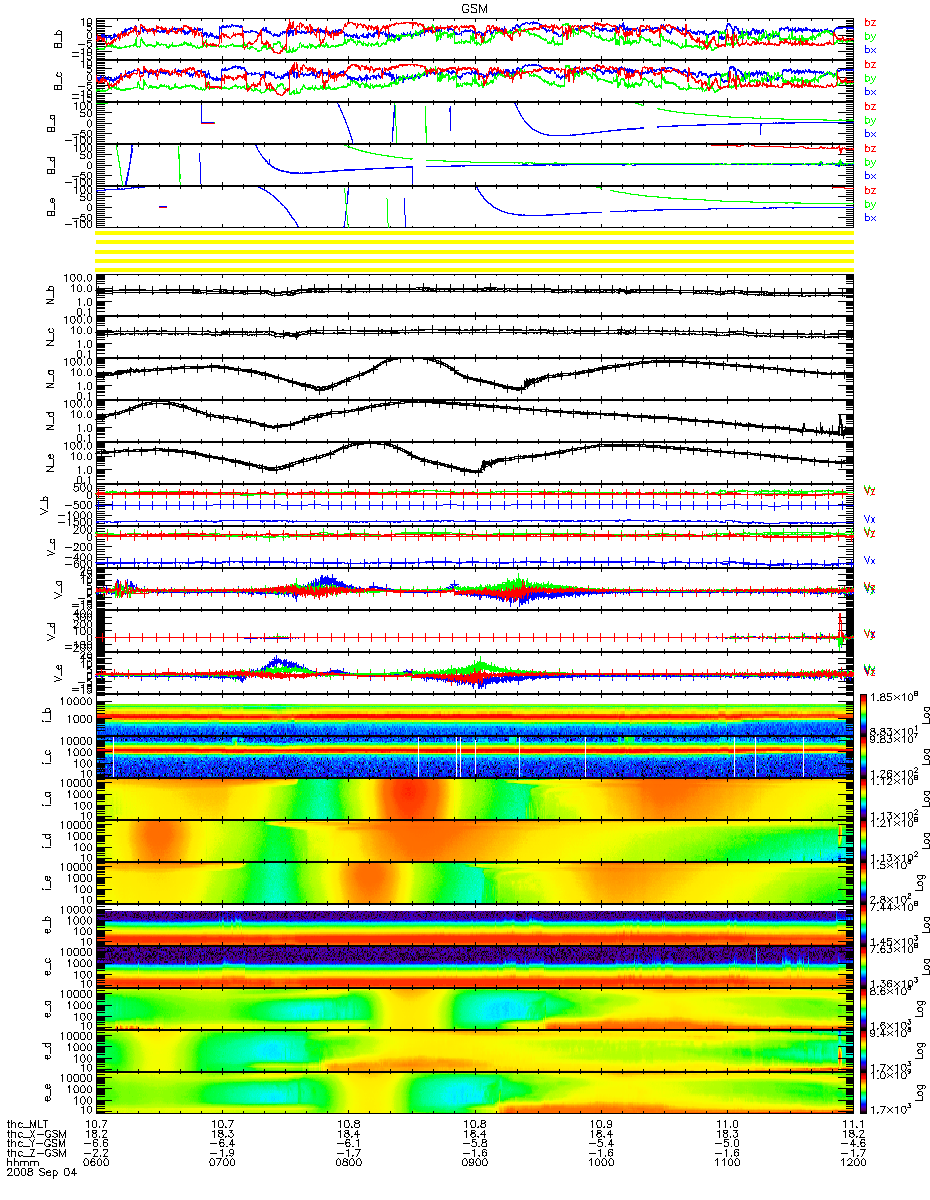Click the bz legend of the B_d panel
The width and height of the screenshot is (930, 1200).
[870, 148]
